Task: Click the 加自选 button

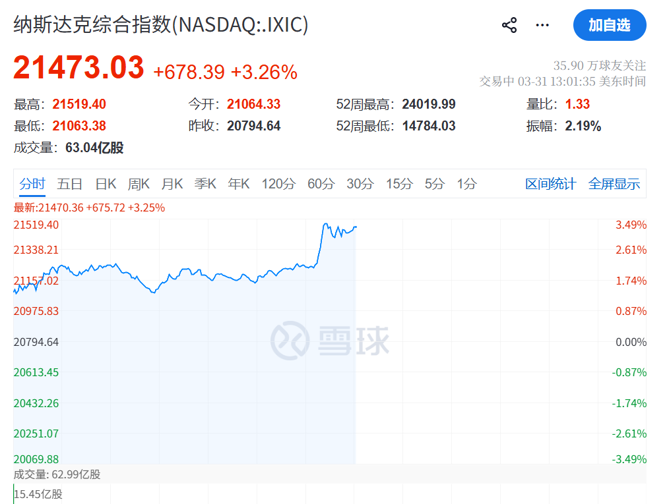Action: (x=609, y=25)
